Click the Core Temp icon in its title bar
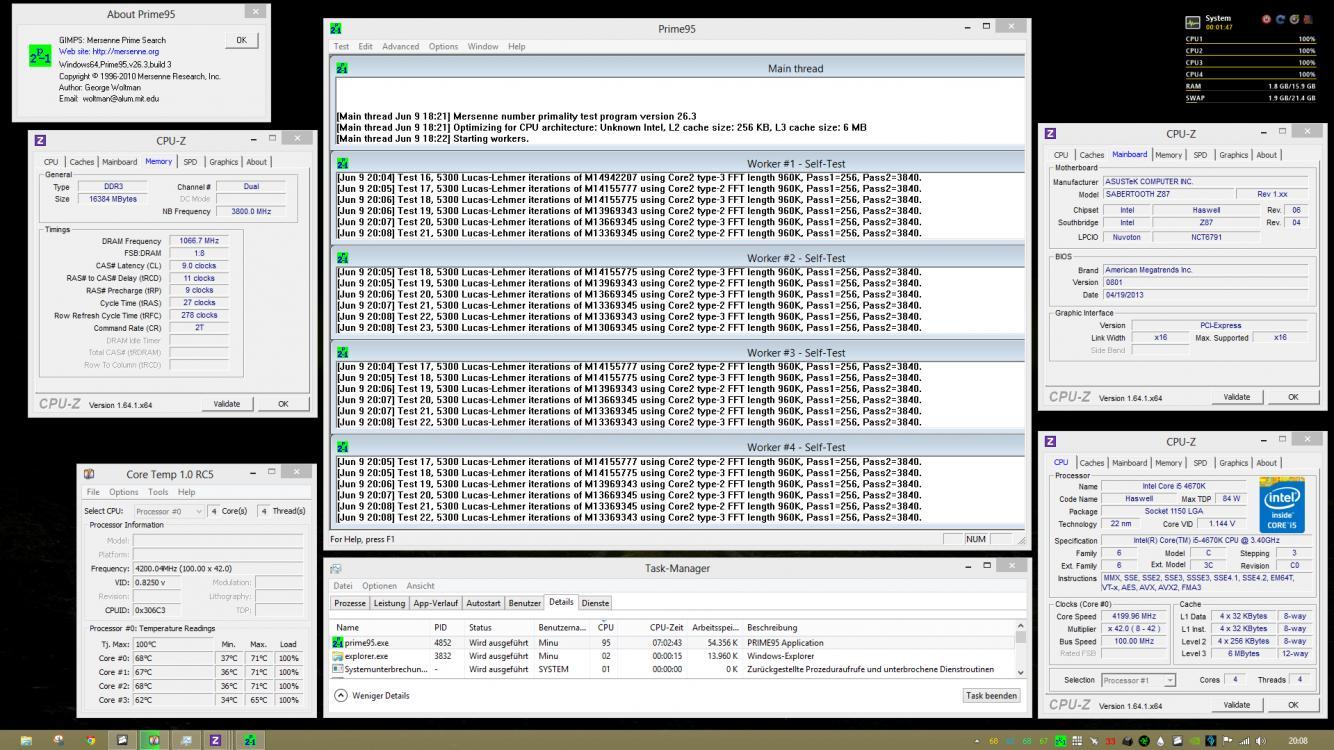The width and height of the screenshot is (1334, 750). tap(90, 474)
